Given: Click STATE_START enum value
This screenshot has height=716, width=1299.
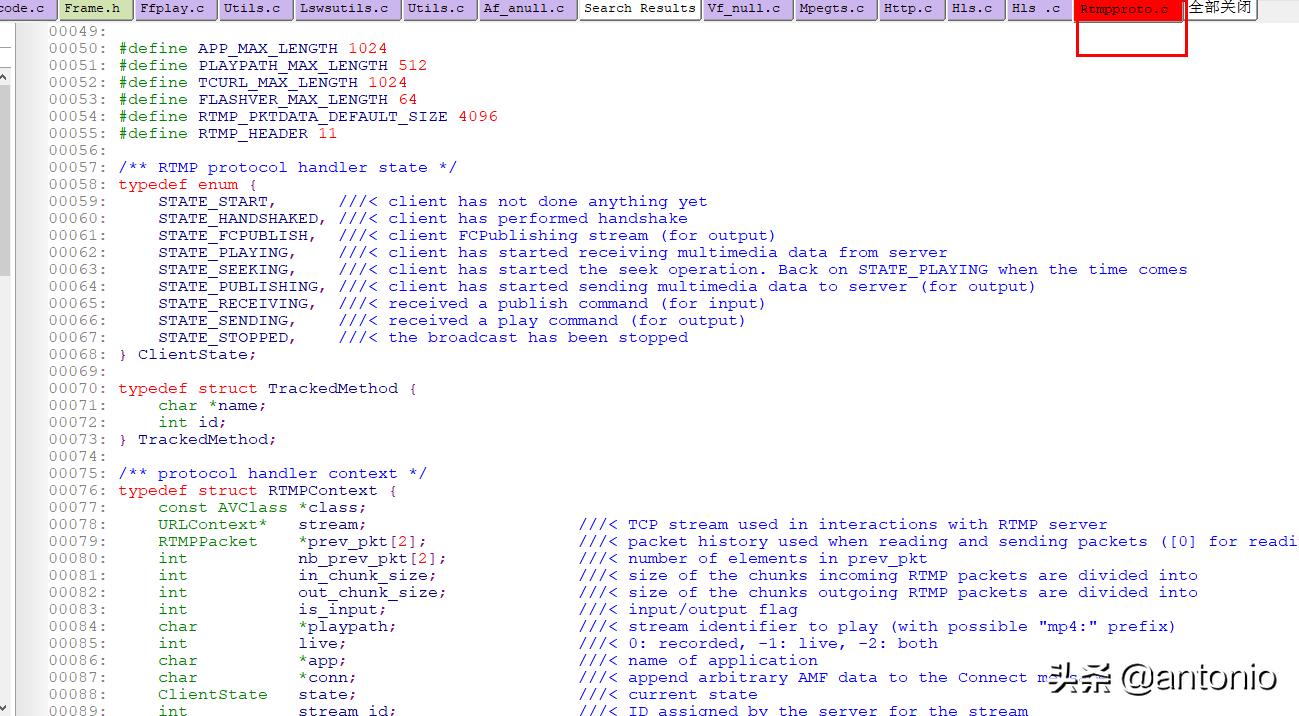Looking at the screenshot, I should pos(213,201).
